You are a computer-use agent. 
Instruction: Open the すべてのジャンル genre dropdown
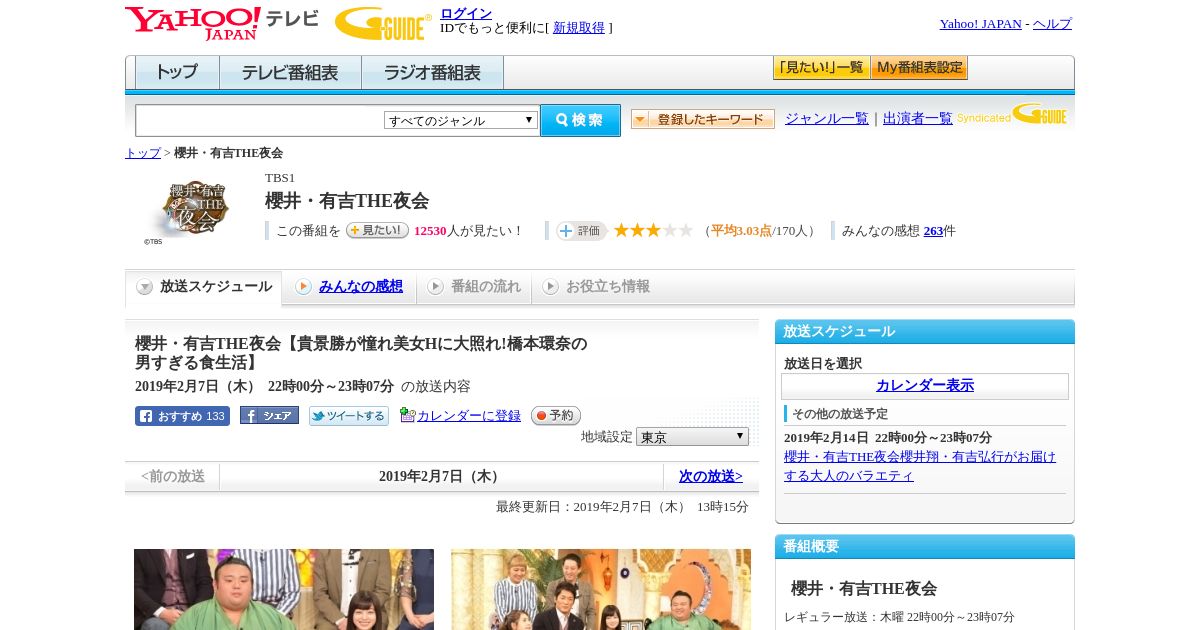point(461,120)
